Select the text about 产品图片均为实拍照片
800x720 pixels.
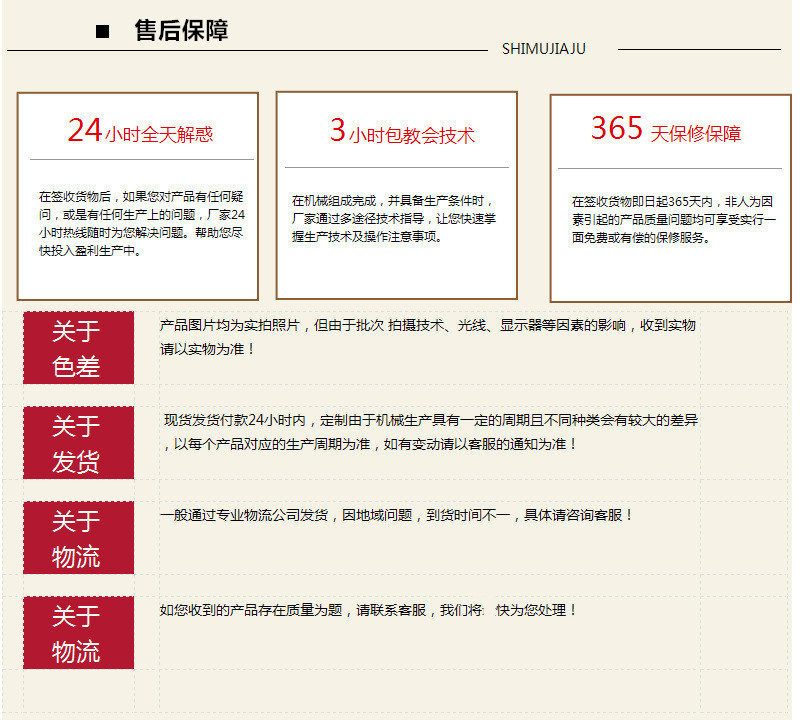(x=427, y=337)
